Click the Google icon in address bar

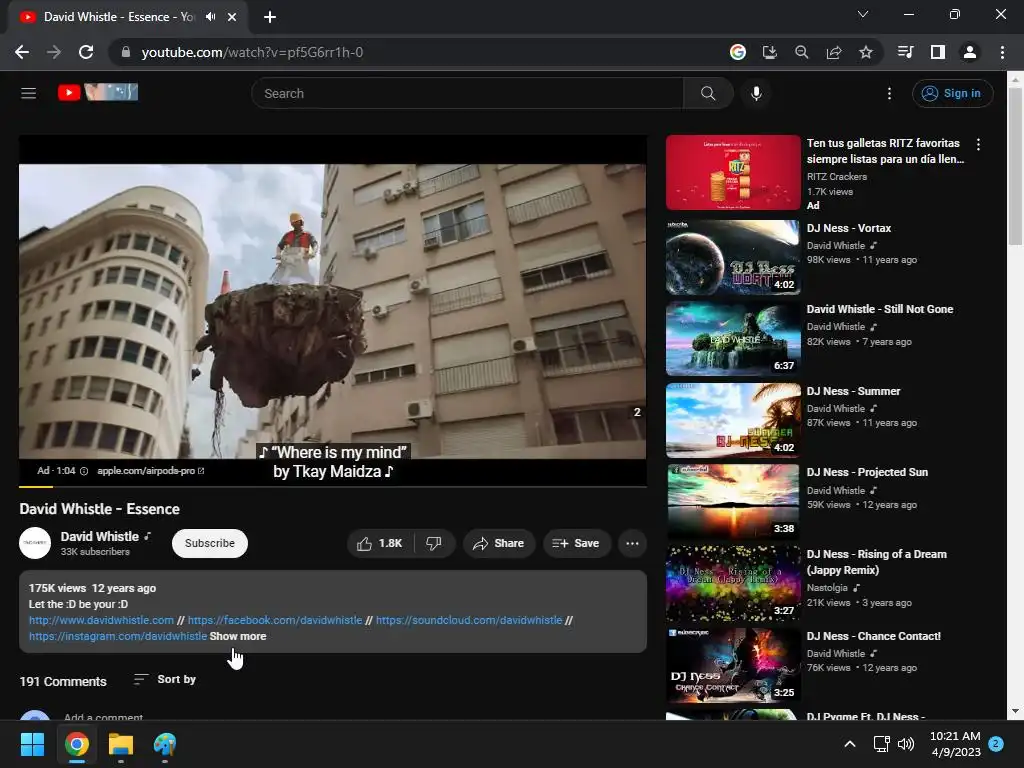coord(738,52)
